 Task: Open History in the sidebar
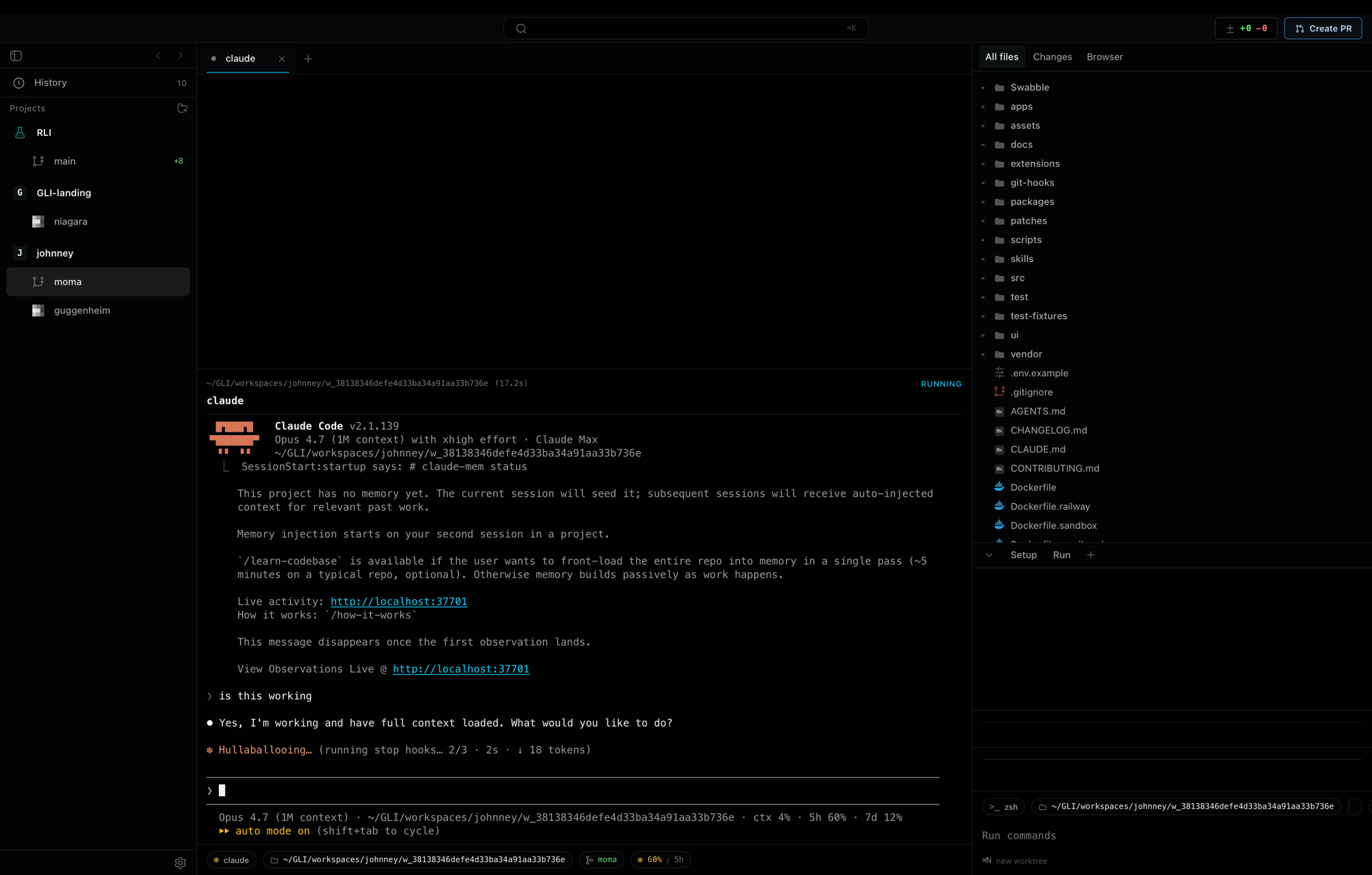pos(98,82)
